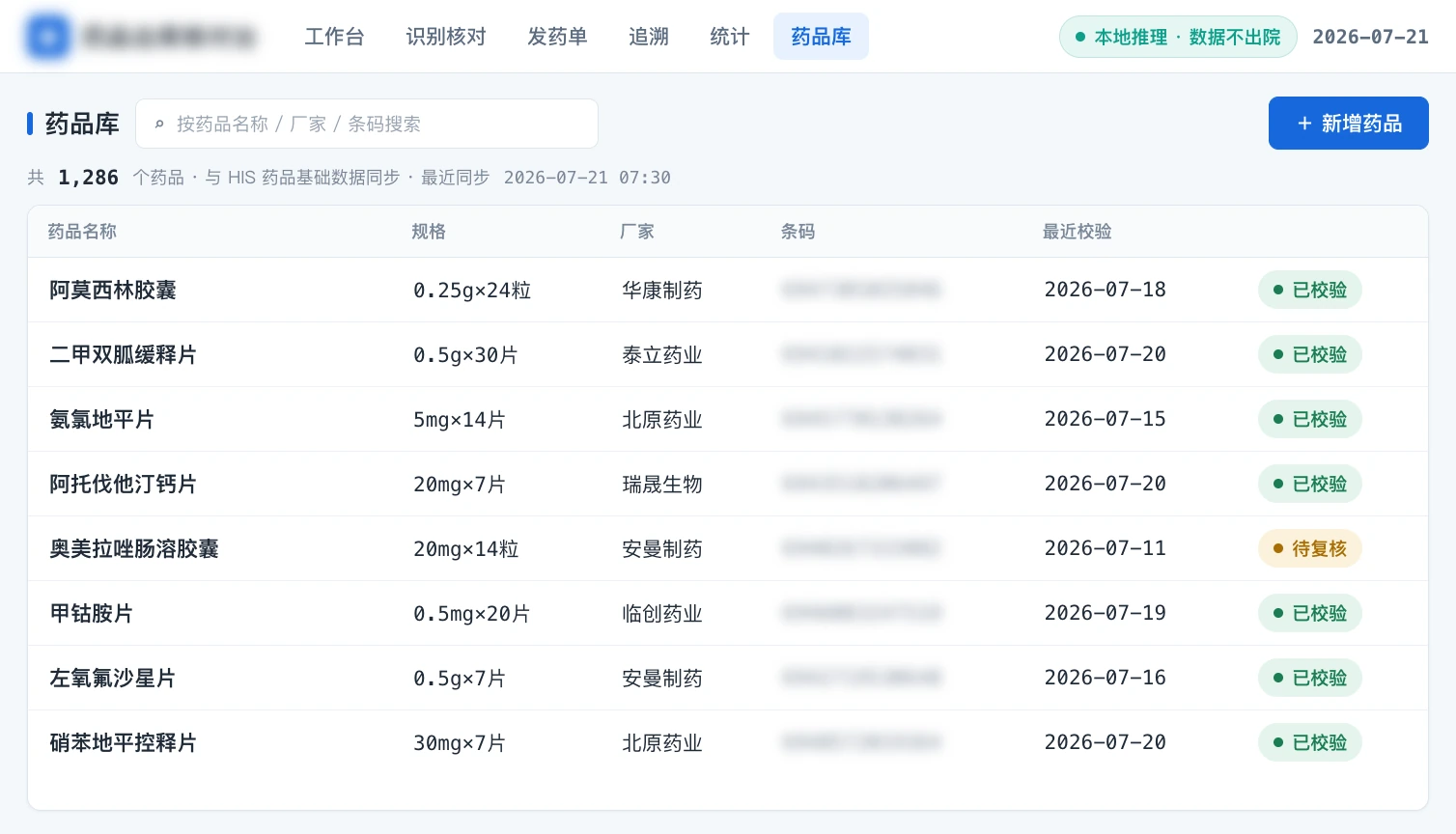Image resolution: width=1456 pixels, height=834 pixels.
Task: Select 氨氯地平片 in the table
Action: tap(101, 419)
